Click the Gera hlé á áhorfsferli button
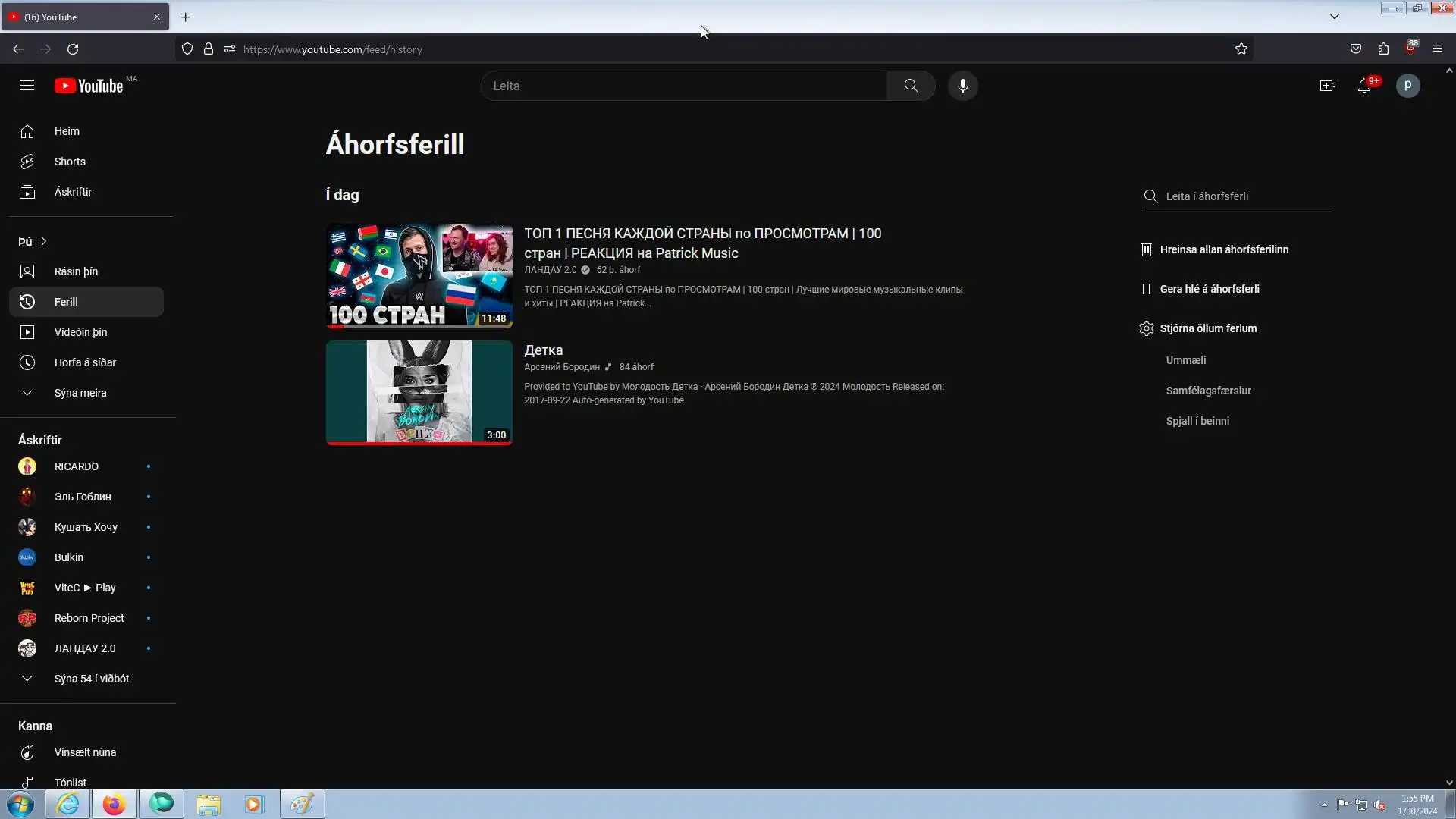 (x=1209, y=289)
